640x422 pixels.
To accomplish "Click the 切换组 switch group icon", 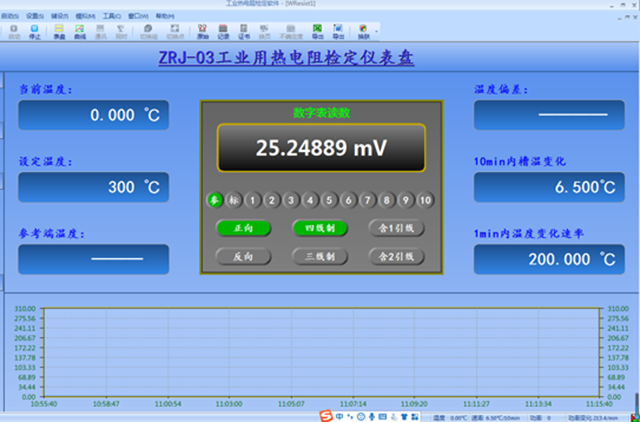I will pos(148,31).
